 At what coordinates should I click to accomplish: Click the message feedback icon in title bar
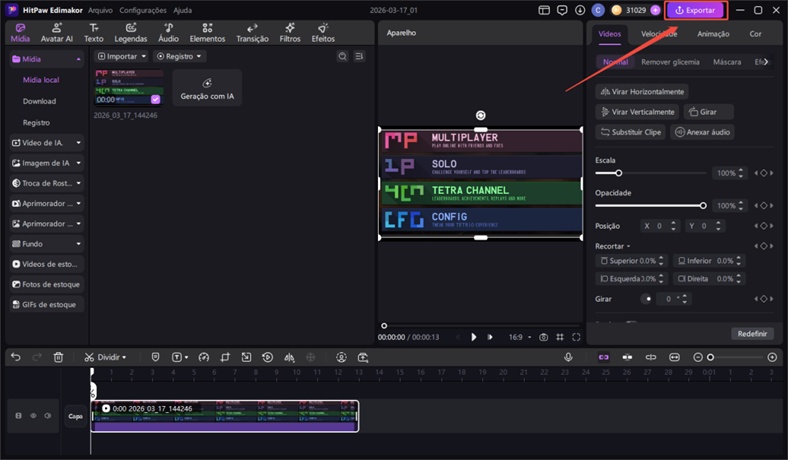click(562, 10)
